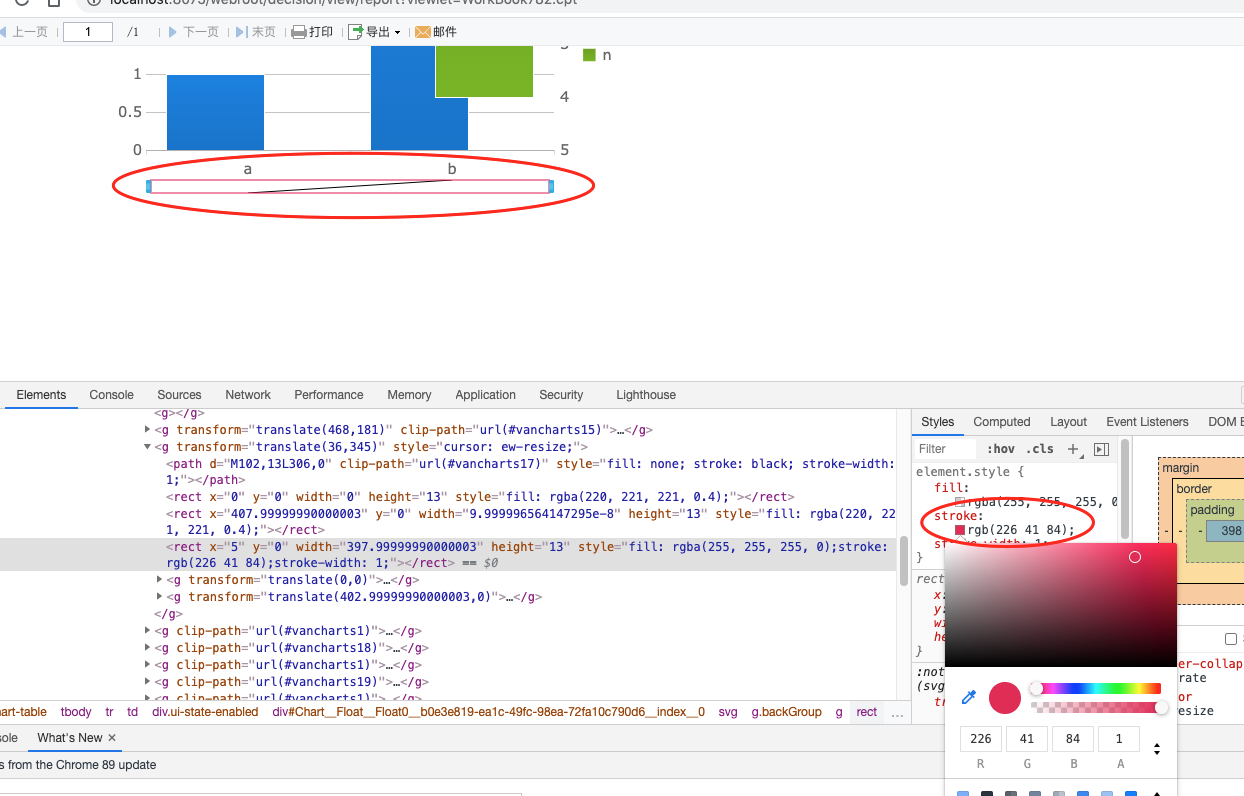
Task: Click the stroke rgb(226 41 84) color swatch
Action: tap(960, 530)
